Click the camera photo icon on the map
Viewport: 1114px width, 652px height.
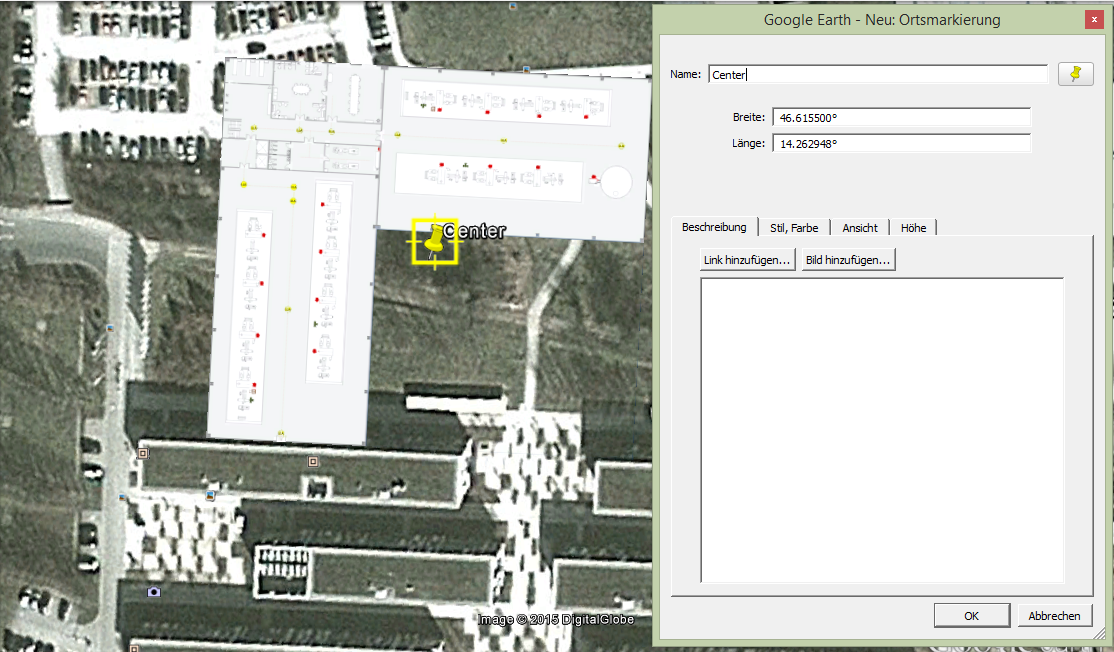tap(153, 592)
